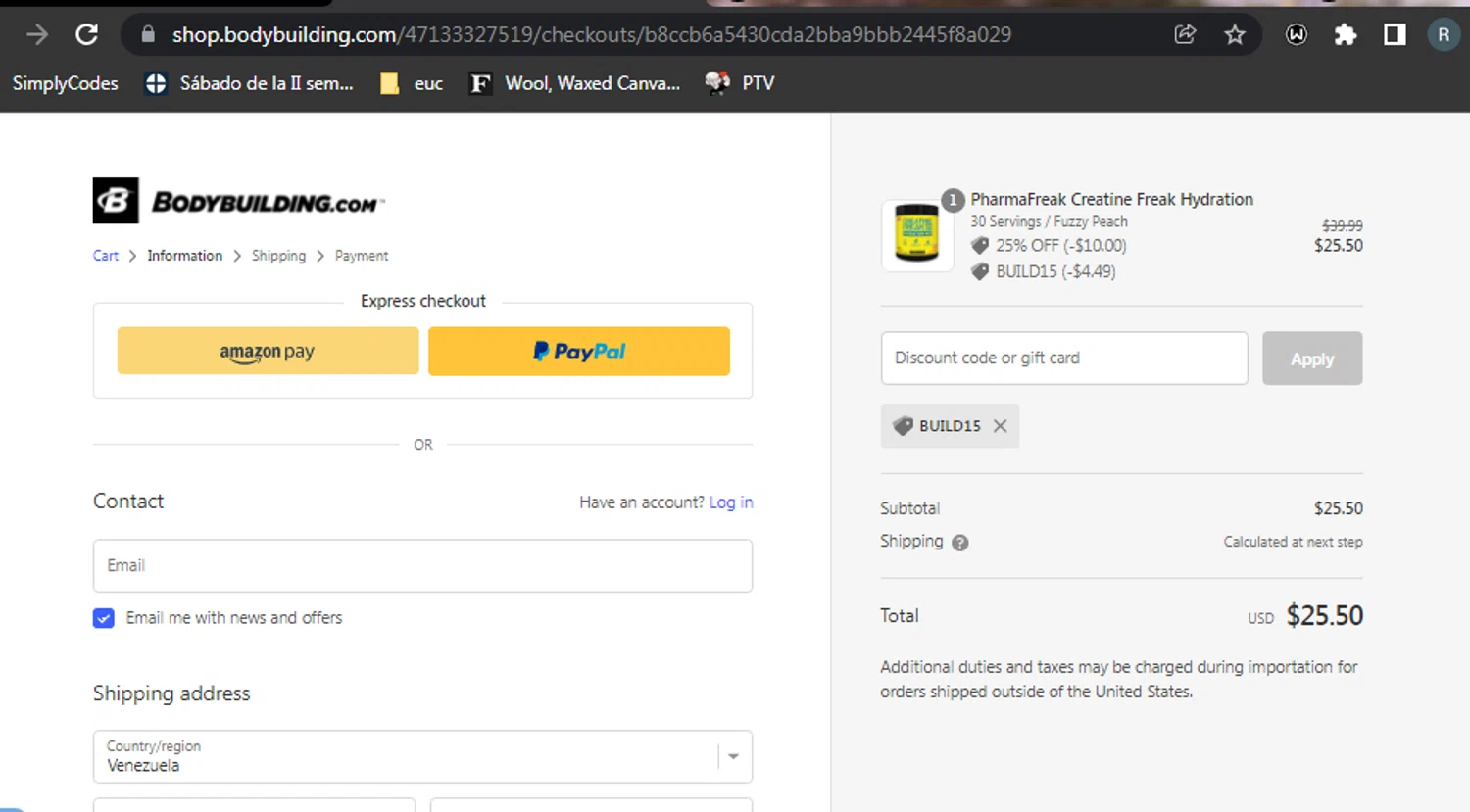The image size is (1470, 812).
Task: Click the Shipping help question mark
Action: tap(960, 543)
